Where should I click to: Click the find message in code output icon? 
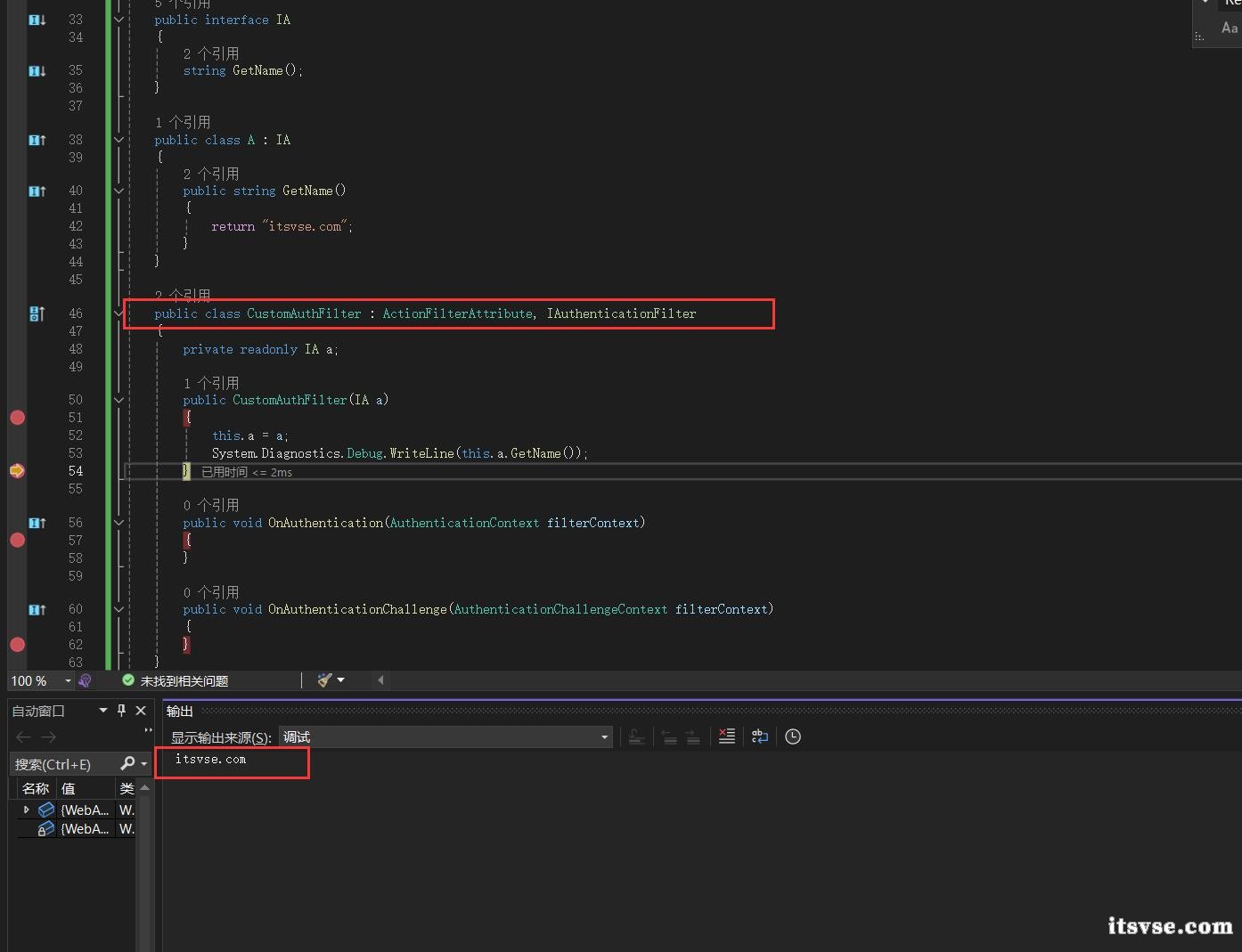[x=637, y=736]
